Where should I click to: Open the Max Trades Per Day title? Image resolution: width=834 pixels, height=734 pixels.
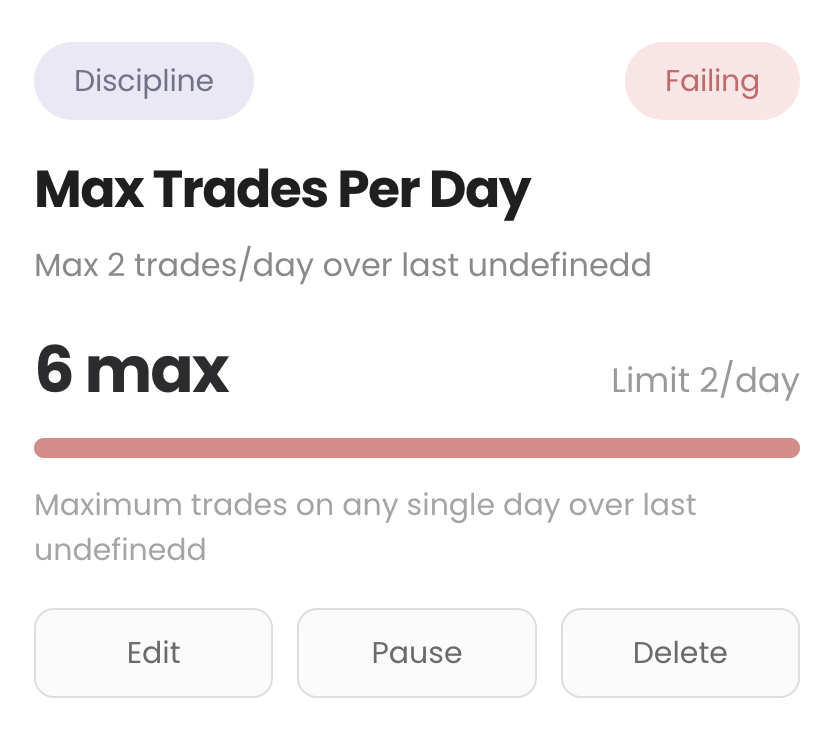282,190
